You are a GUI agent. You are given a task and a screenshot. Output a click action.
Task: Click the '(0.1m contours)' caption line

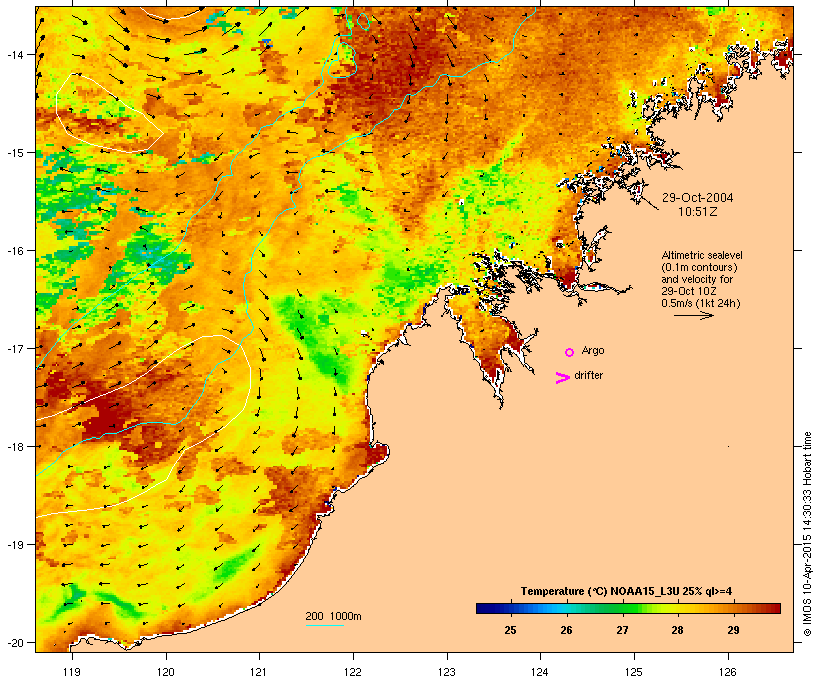coord(700,267)
